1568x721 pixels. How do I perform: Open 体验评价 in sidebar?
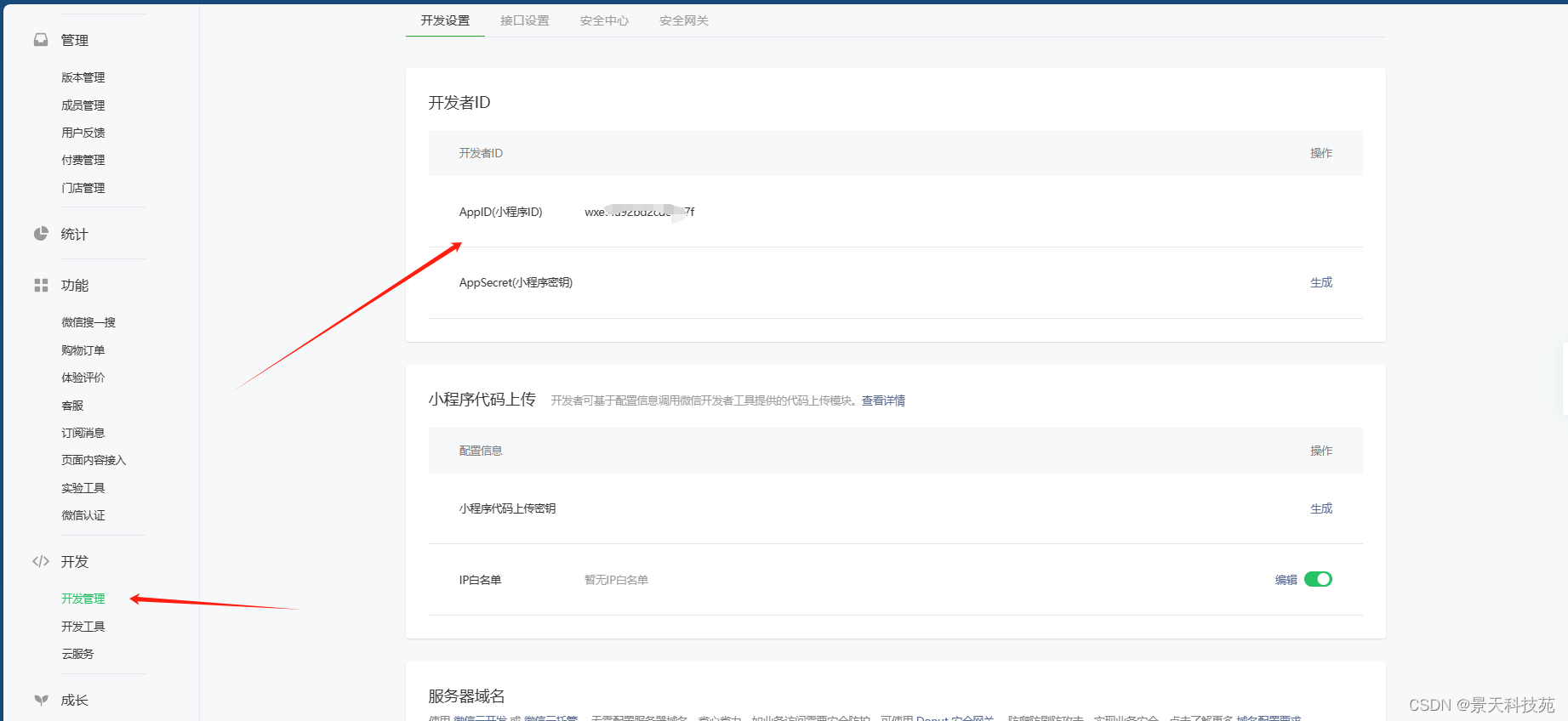pyautogui.click(x=83, y=378)
